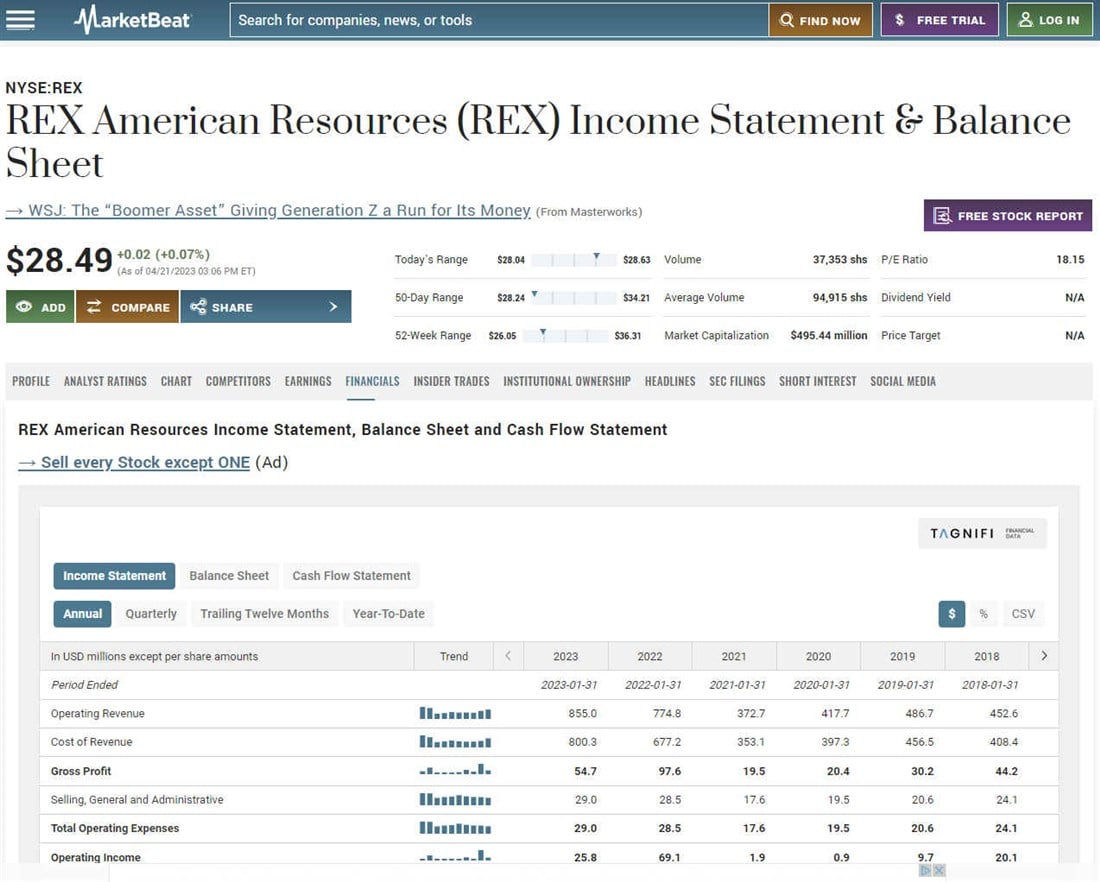
Task: Click the arrows icon on Compare button
Action: point(94,307)
